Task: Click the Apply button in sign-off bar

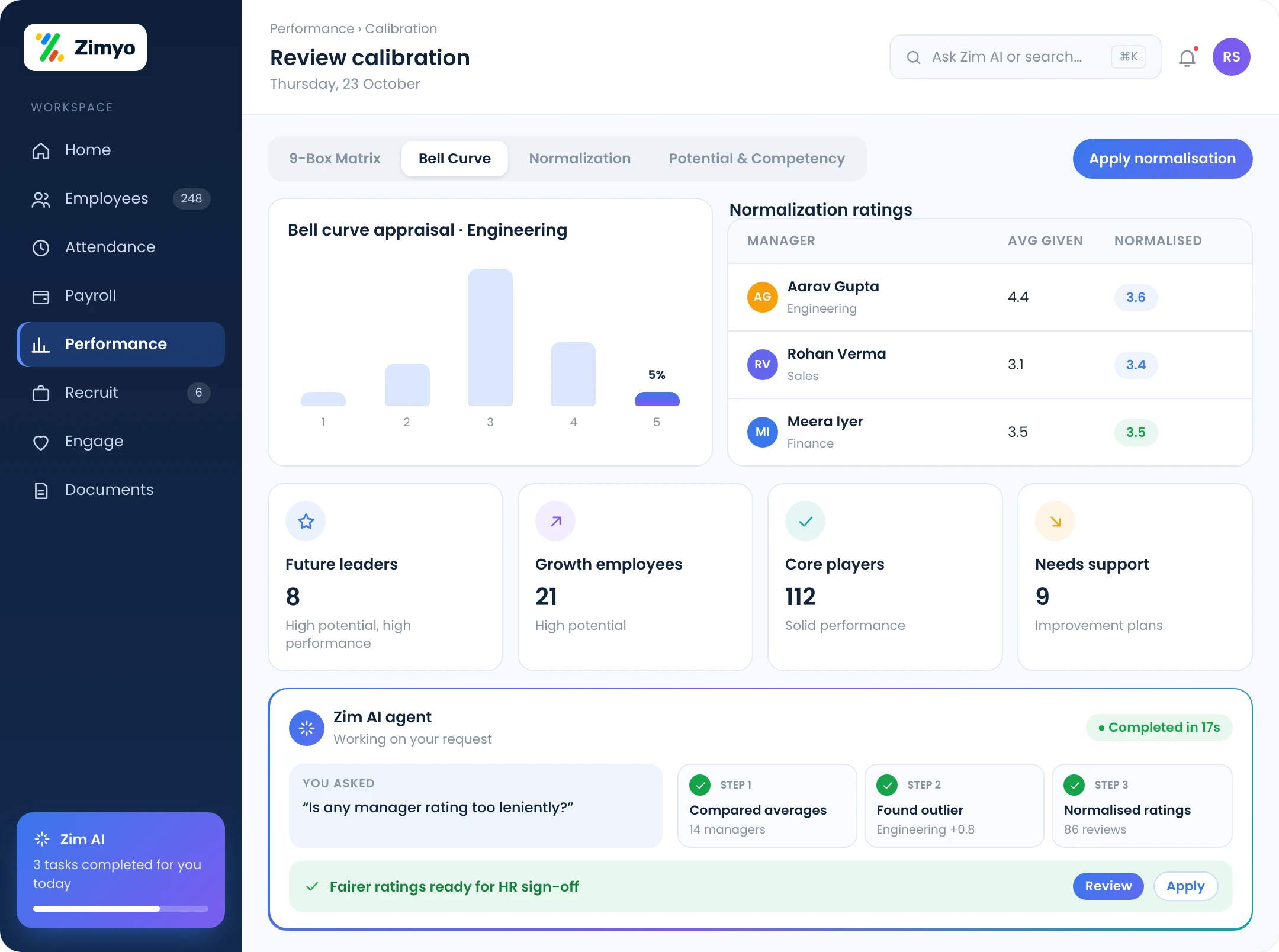Action: [1185, 886]
